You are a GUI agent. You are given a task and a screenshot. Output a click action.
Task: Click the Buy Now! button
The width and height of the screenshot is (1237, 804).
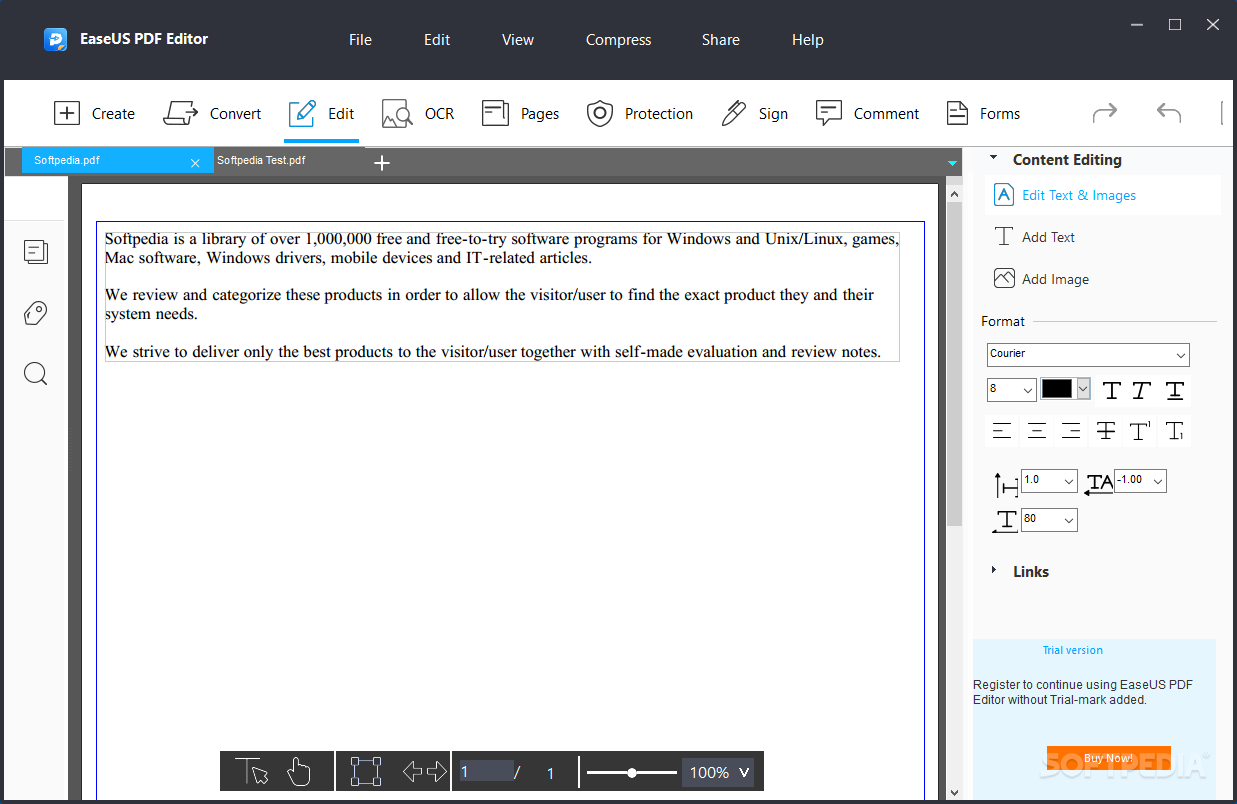click(1108, 758)
